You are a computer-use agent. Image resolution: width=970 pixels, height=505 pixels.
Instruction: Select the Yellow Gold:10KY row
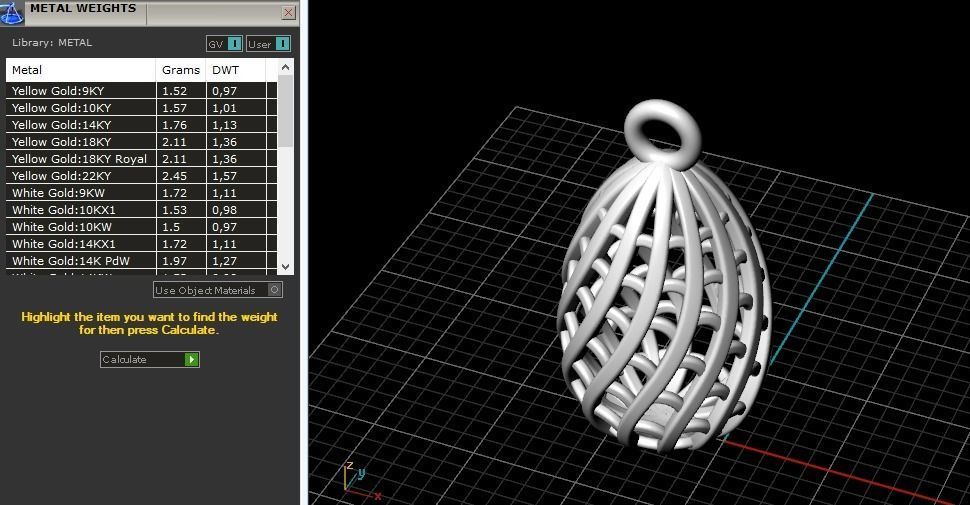[142, 108]
